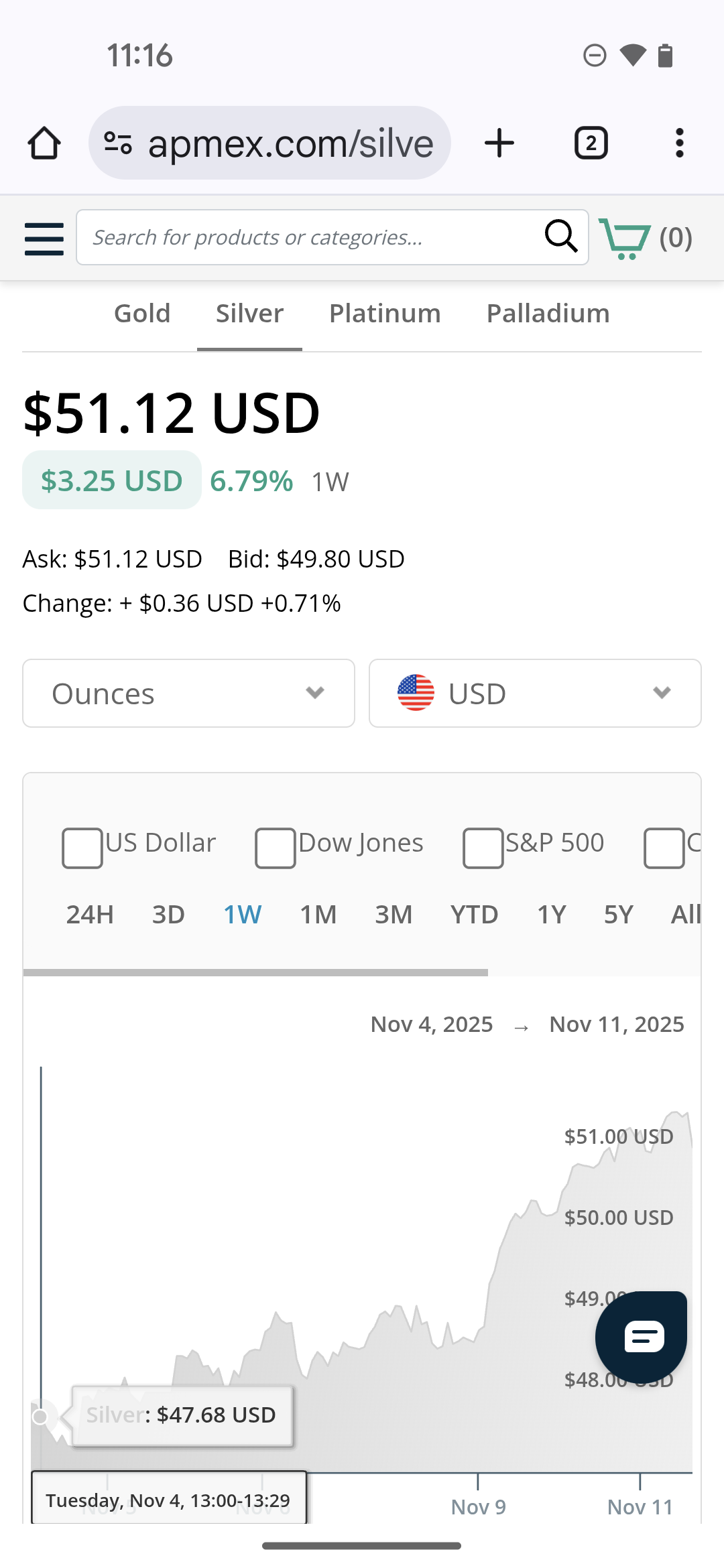Select the YTD chart range
This screenshot has width=724, height=1568.
click(x=474, y=915)
